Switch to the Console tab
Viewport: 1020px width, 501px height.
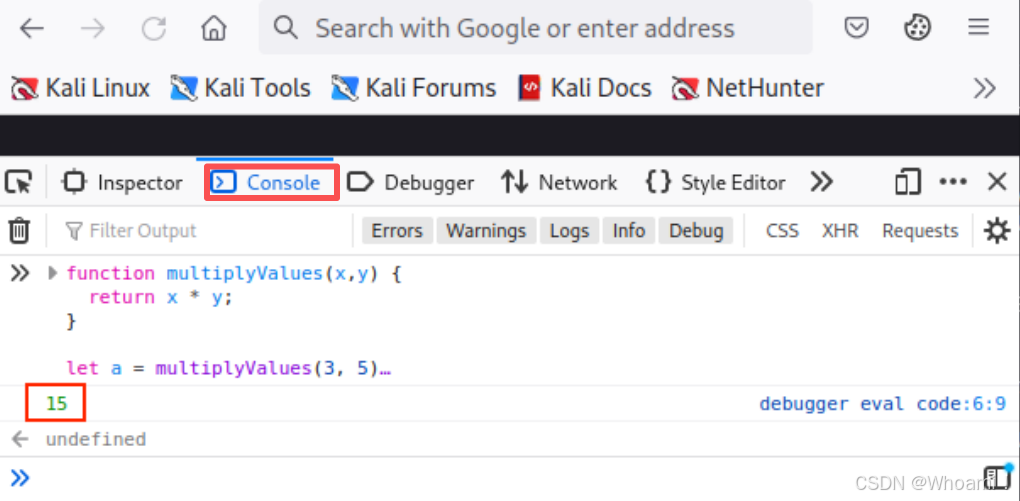click(x=267, y=182)
